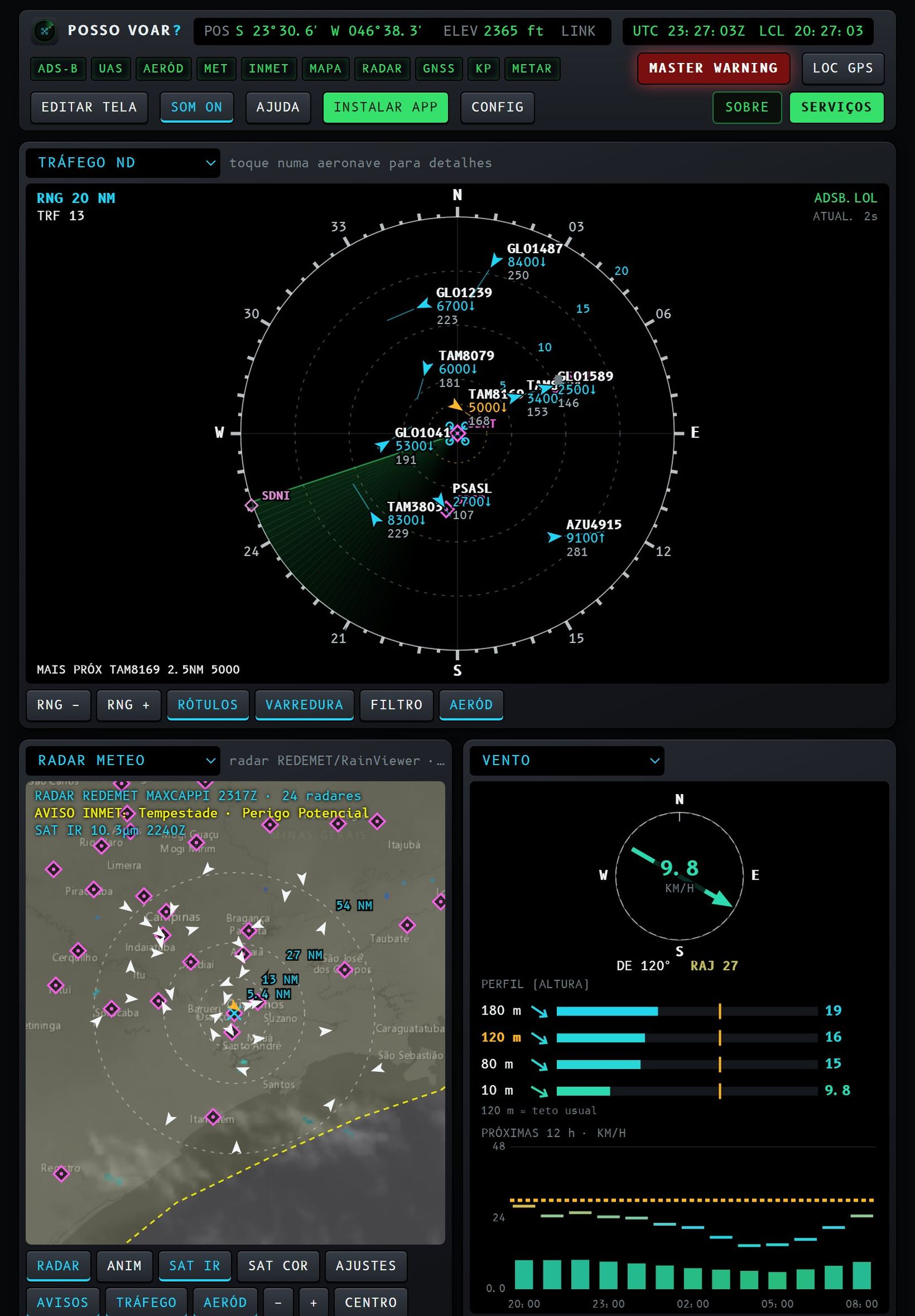
Task: Toggle RÓTULOS labels on the traffic display
Action: (208, 704)
